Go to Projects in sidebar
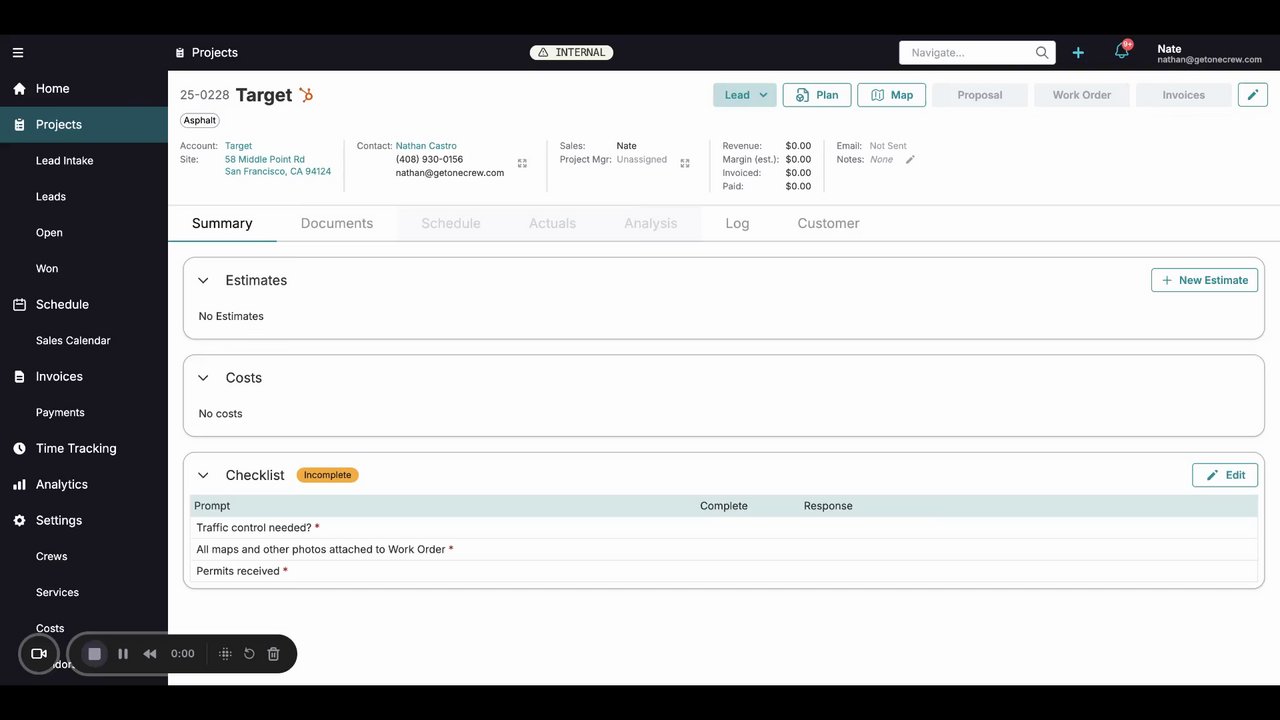Image resolution: width=1280 pixels, height=720 pixels. pyautogui.click(x=84, y=125)
